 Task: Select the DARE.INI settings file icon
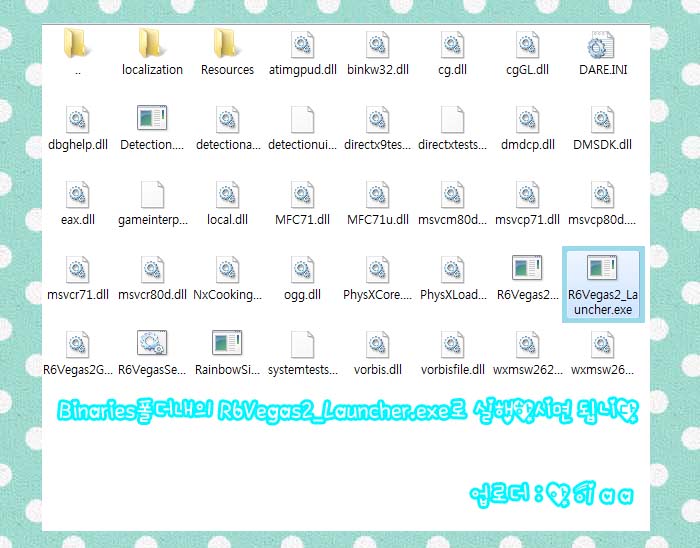(x=601, y=45)
